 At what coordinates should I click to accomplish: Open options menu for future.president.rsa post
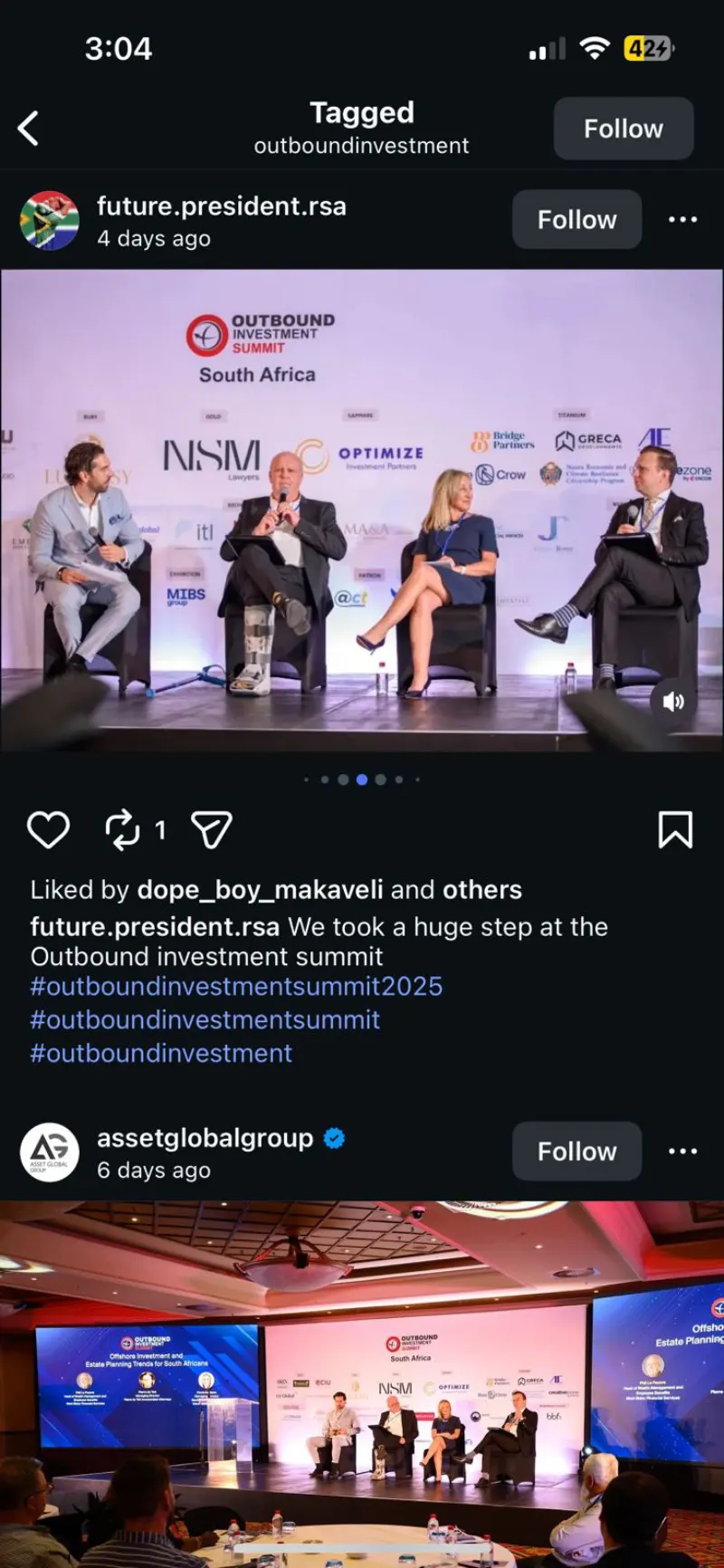coord(682,219)
